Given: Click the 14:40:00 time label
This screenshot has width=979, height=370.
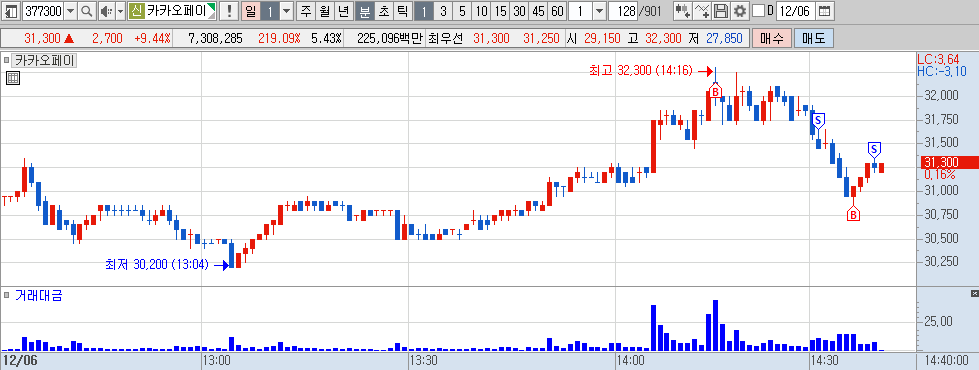Looking at the screenshot, I should (947, 361).
